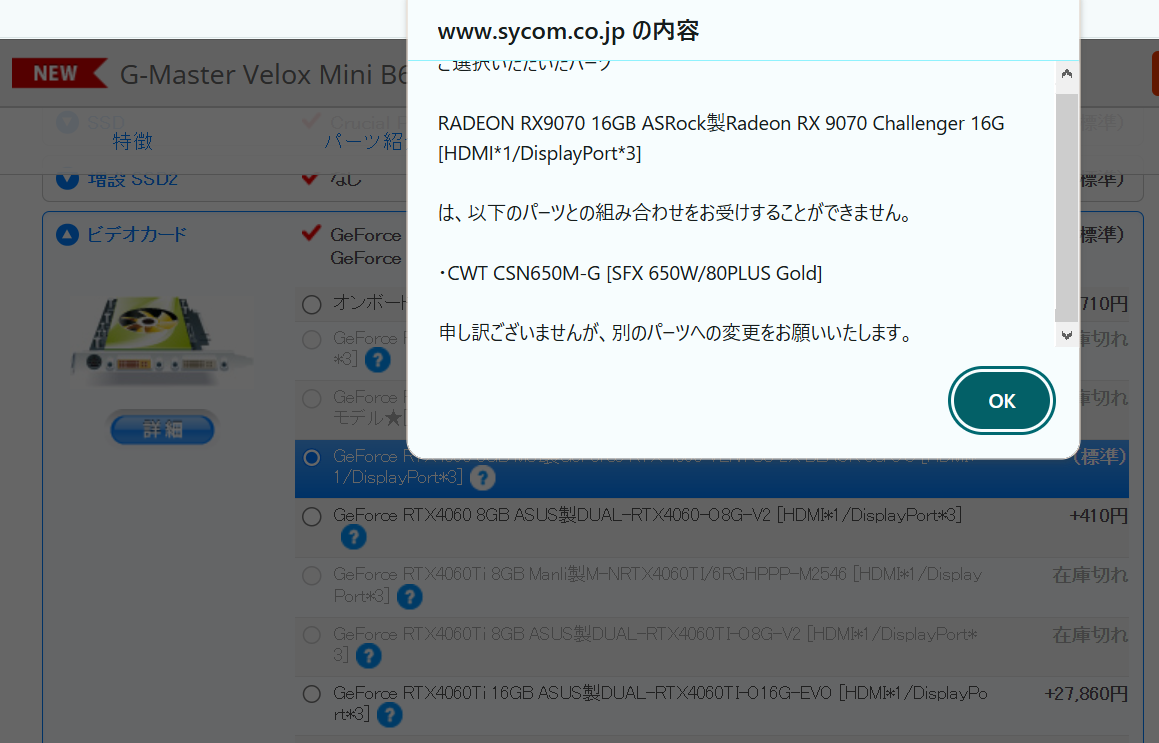Open the 詳細 button under the video card image
The image size is (1159, 743).
coord(163,429)
